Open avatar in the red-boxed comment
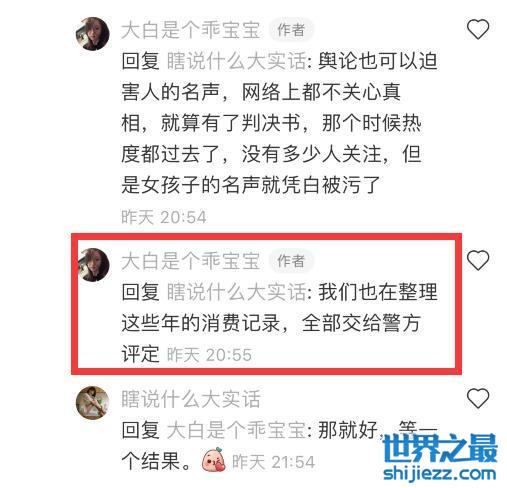 click(x=93, y=265)
